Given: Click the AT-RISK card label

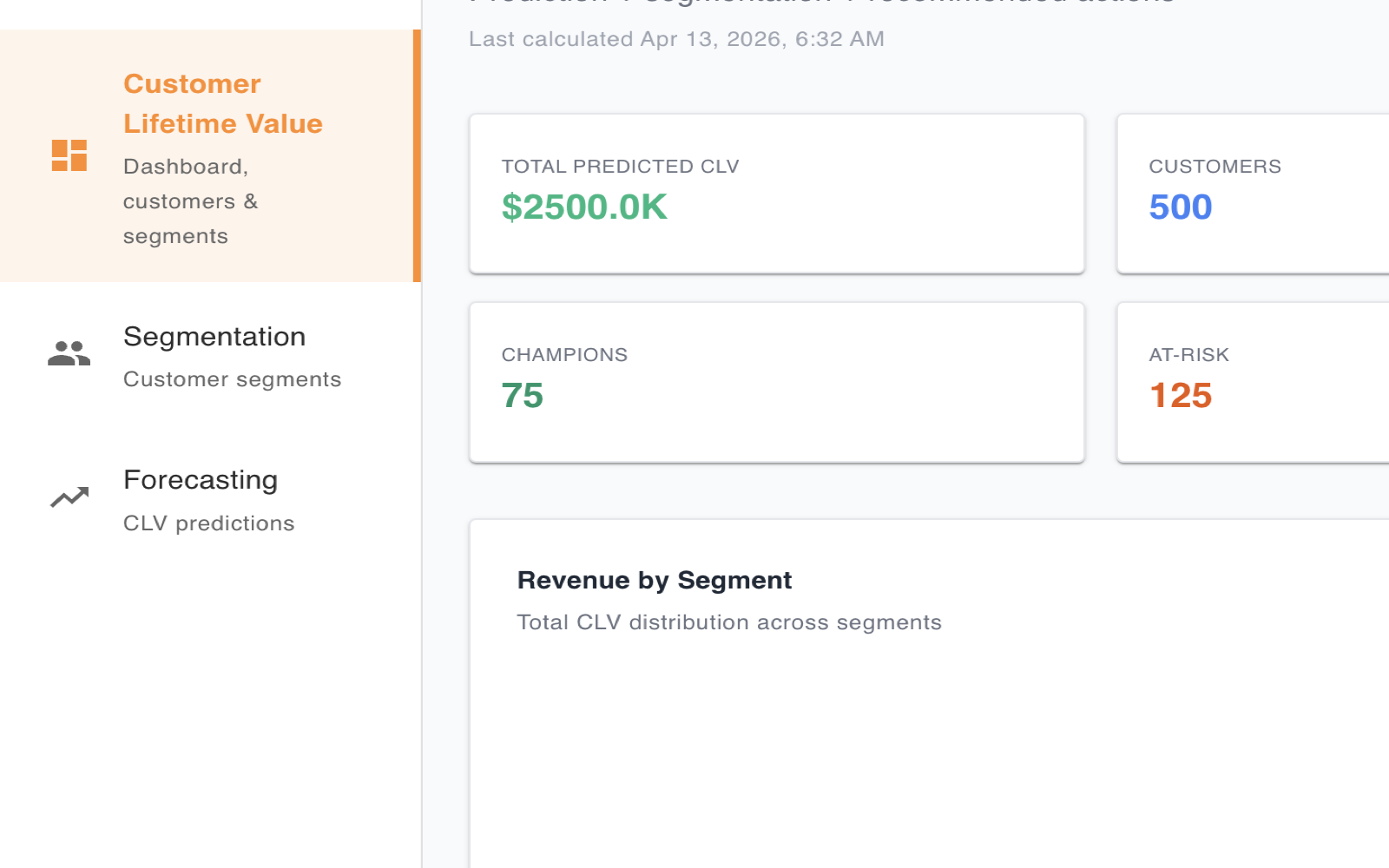Looking at the screenshot, I should pos(1188,355).
